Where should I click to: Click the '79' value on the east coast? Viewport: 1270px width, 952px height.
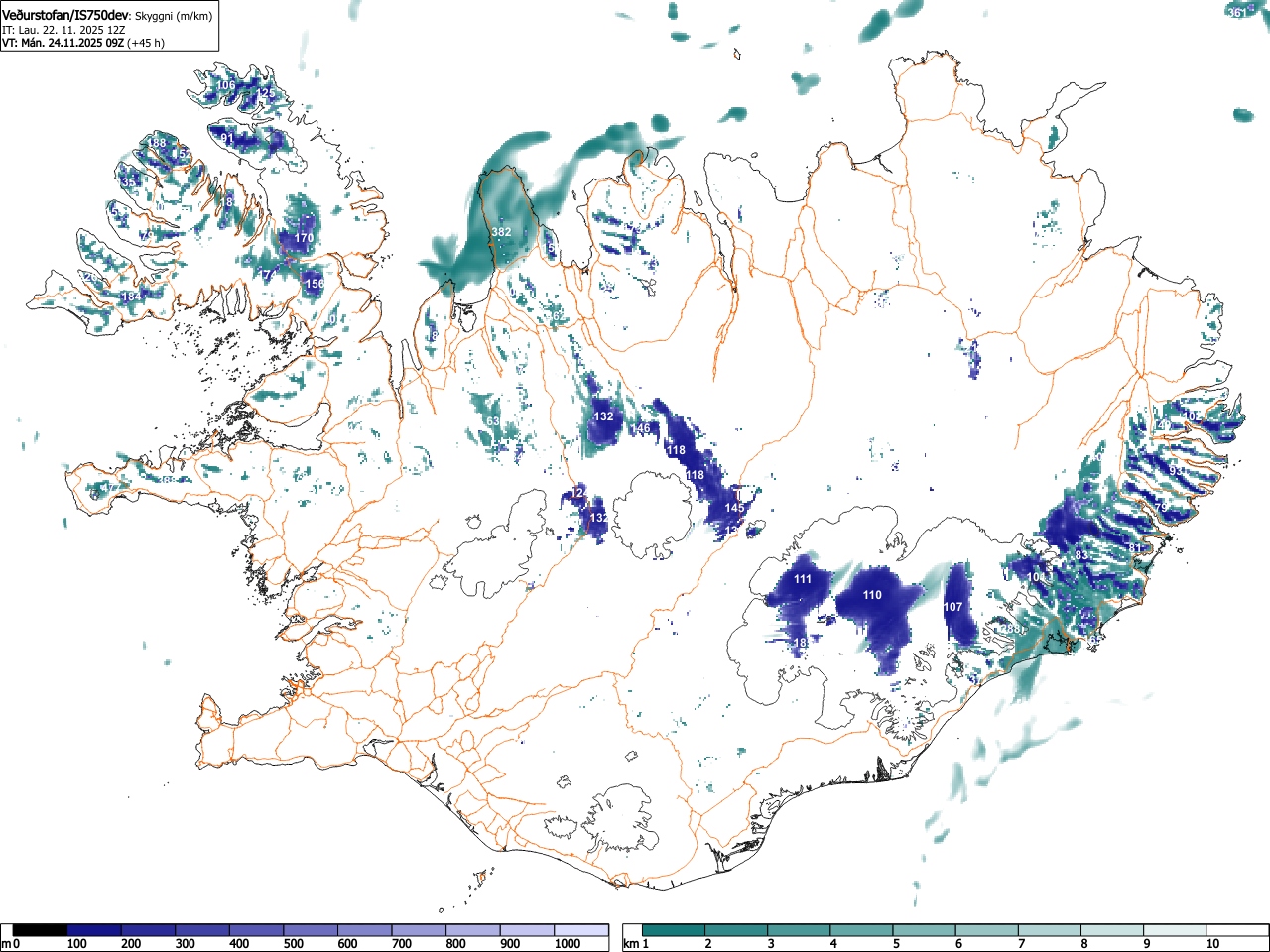pos(1161,508)
